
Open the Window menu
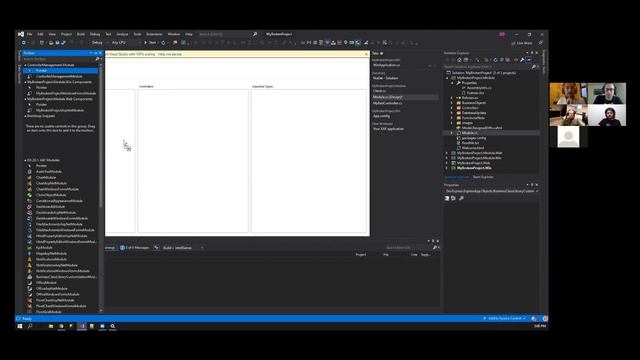point(173,34)
